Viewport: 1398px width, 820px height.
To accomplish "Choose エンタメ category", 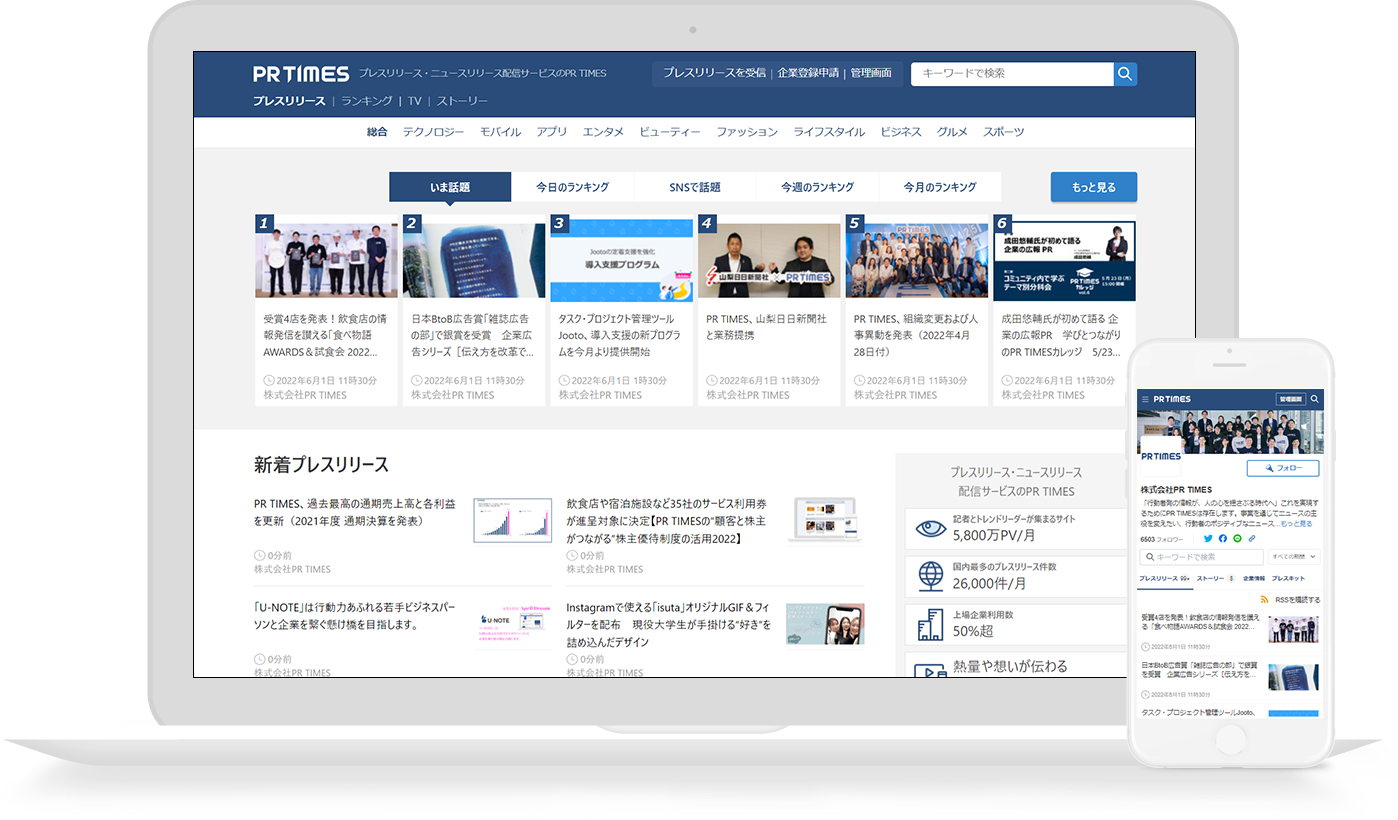I will click(x=603, y=132).
